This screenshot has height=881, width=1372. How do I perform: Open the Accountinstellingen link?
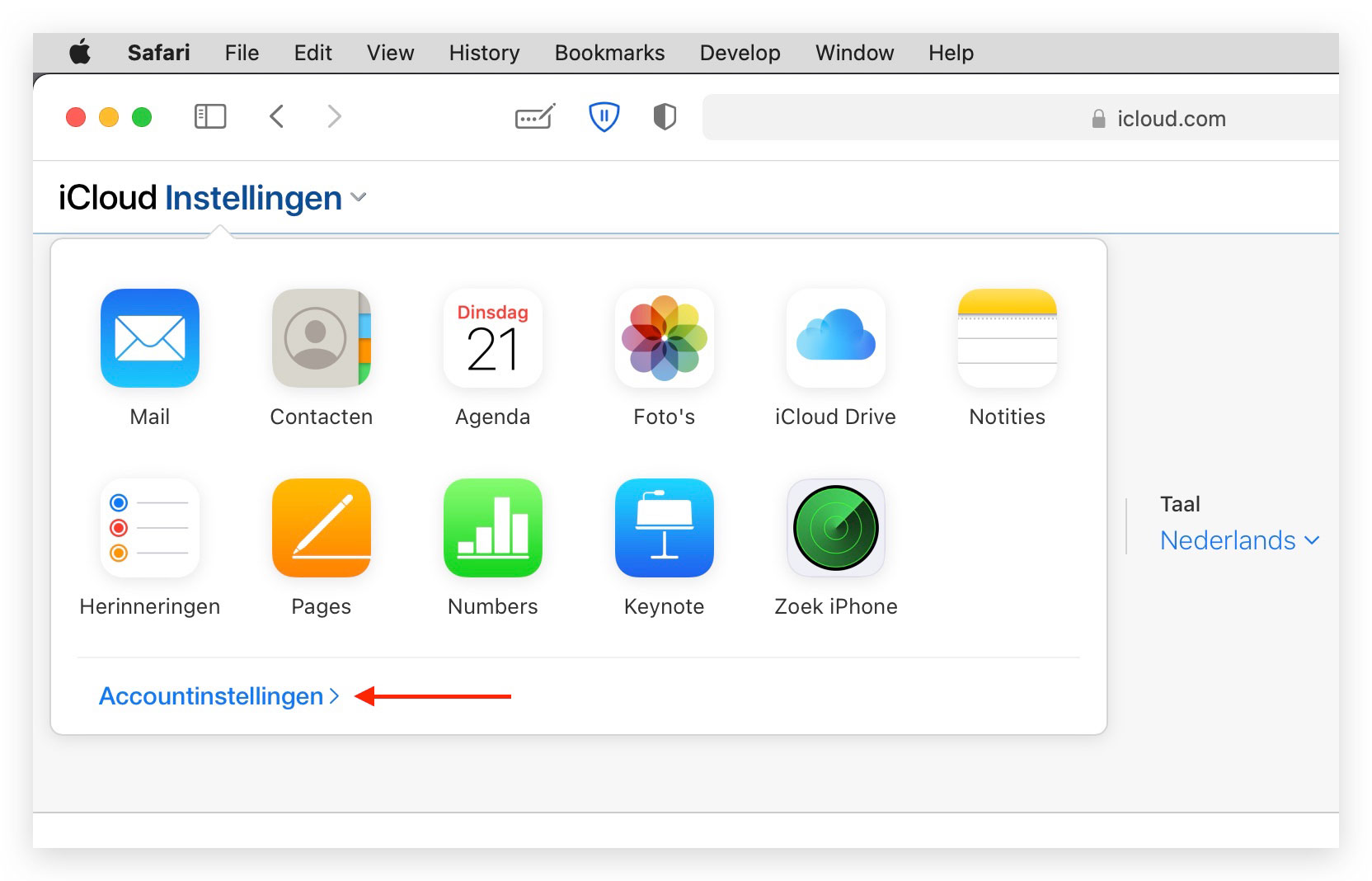pos(219,696)
